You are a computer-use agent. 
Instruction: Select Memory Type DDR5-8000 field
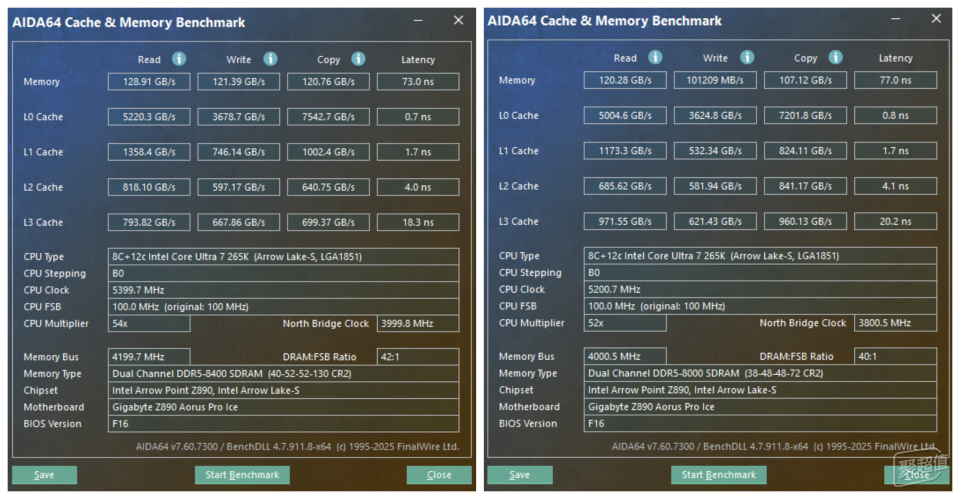click(760, 373)
